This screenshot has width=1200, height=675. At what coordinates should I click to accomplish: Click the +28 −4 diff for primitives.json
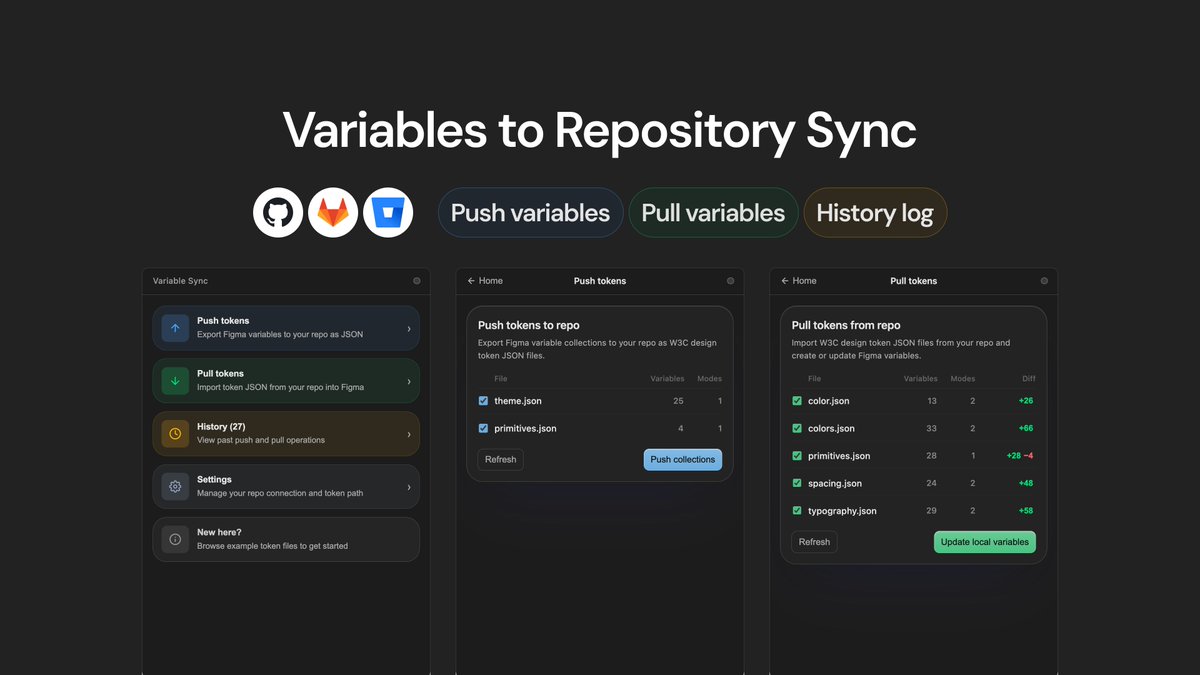(1020, 456)
